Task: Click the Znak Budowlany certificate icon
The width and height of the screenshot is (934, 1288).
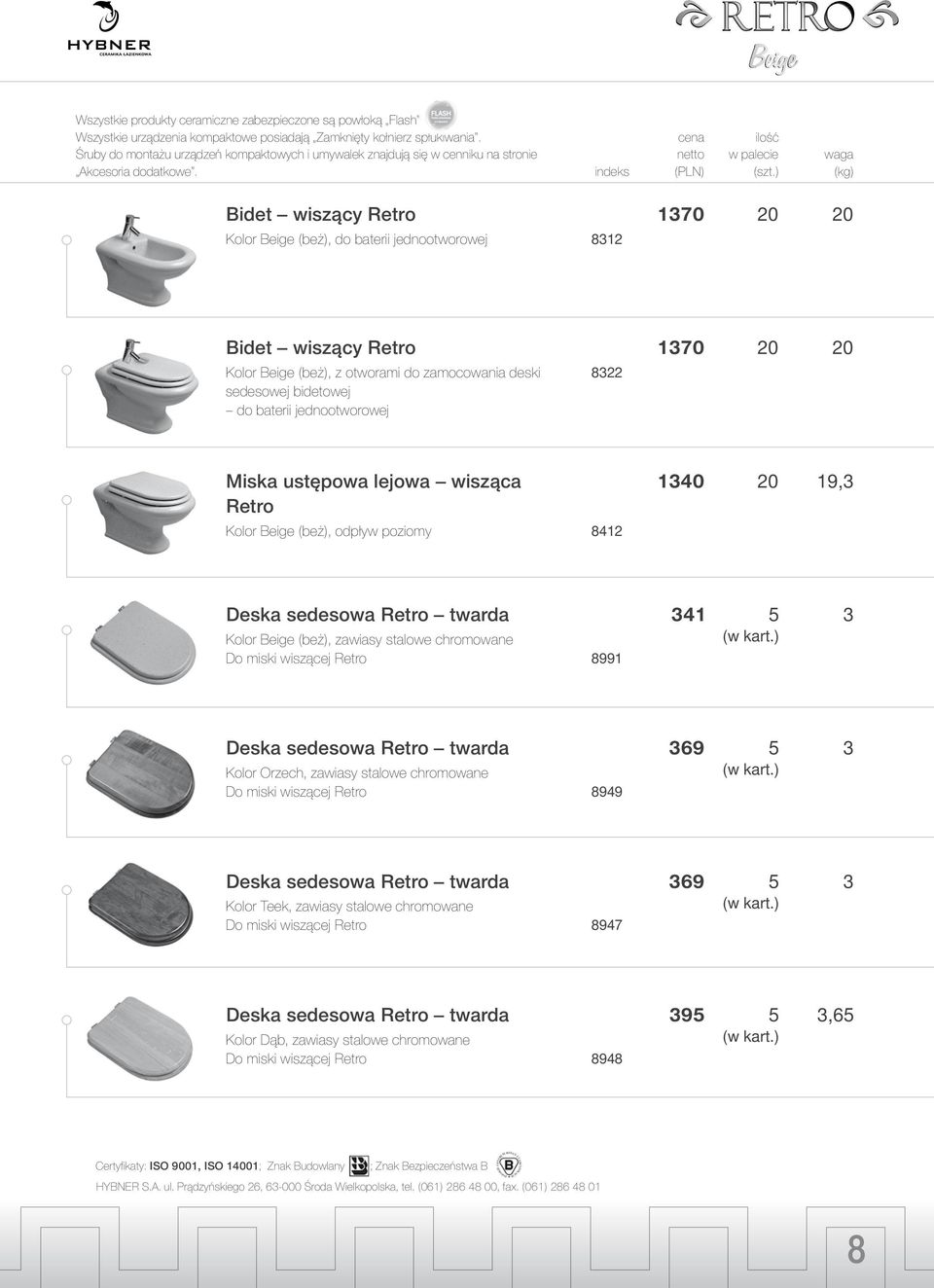Action: (359, 1163)
